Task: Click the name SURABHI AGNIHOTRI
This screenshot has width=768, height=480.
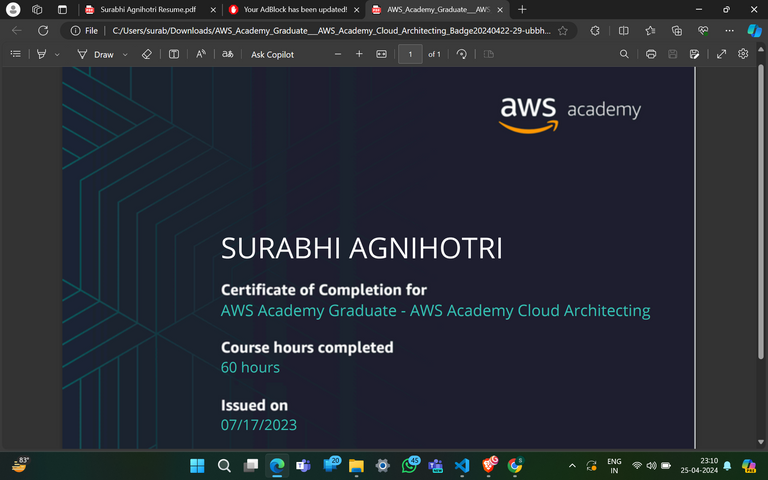Action: point(361,248)
